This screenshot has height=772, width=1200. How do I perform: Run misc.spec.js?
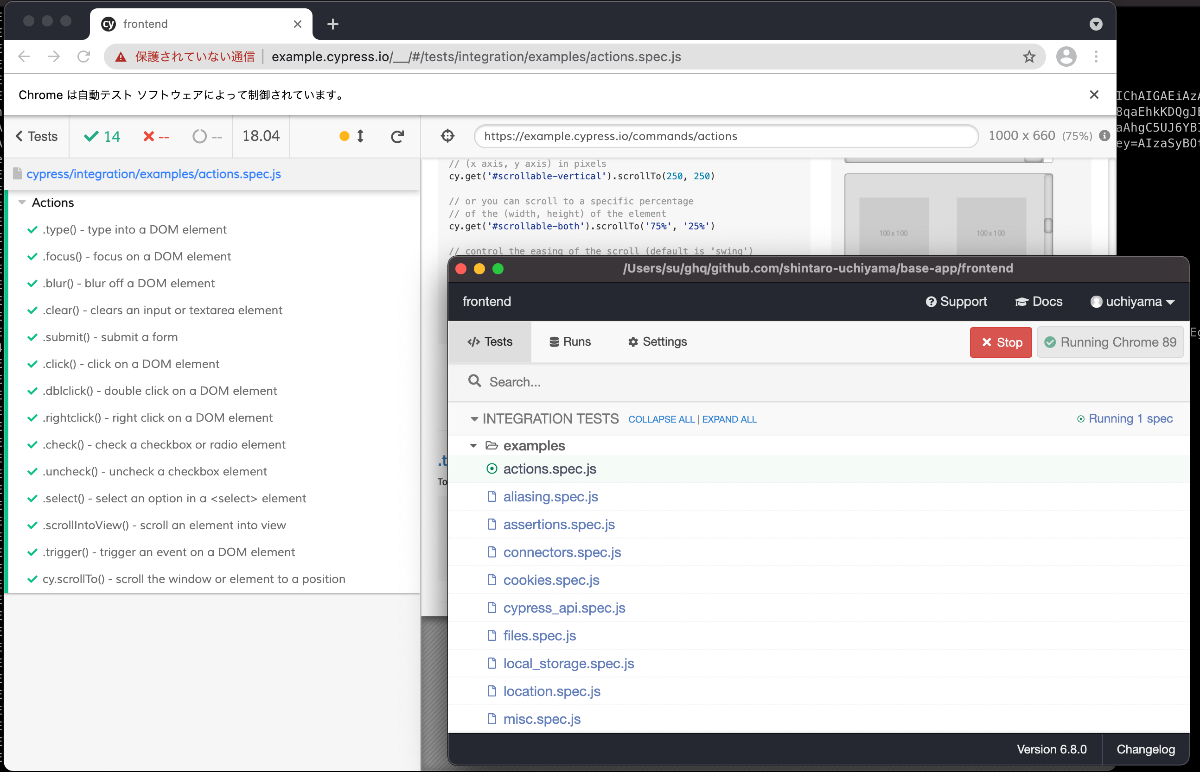pyautogui.click(x=541, y=719)
